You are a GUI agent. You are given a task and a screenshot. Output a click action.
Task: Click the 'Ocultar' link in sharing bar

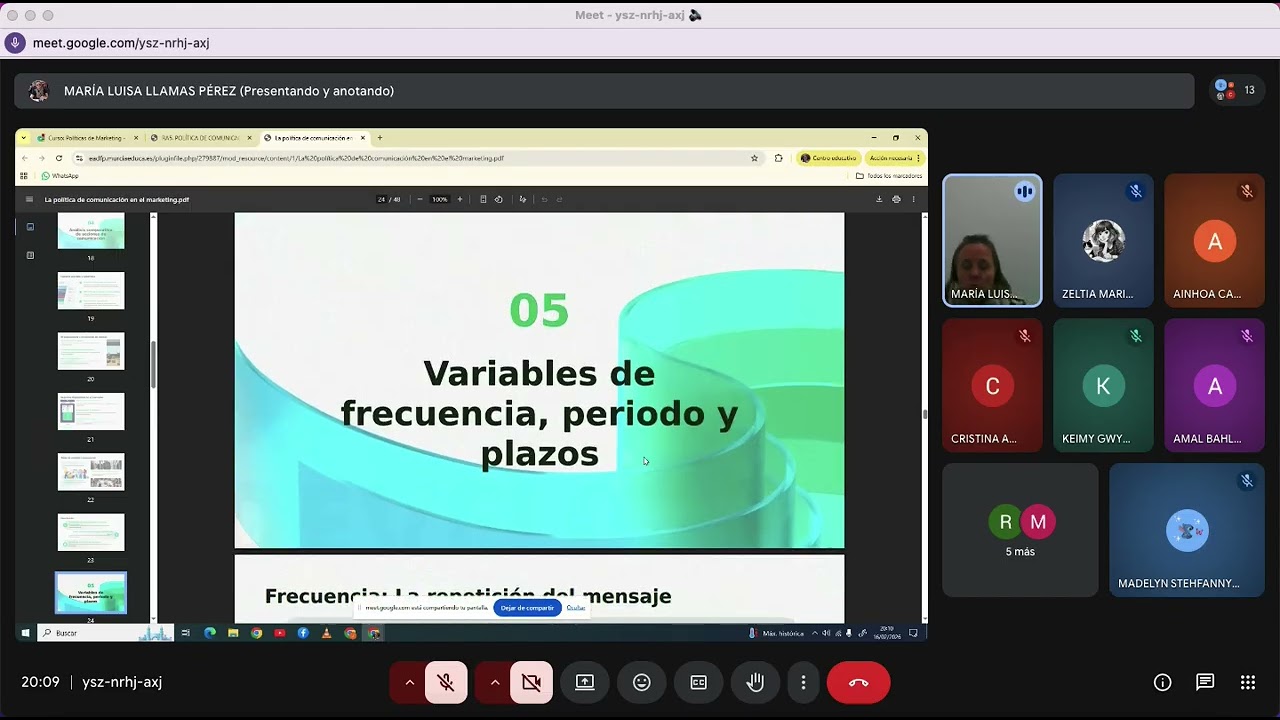(576, 608)
